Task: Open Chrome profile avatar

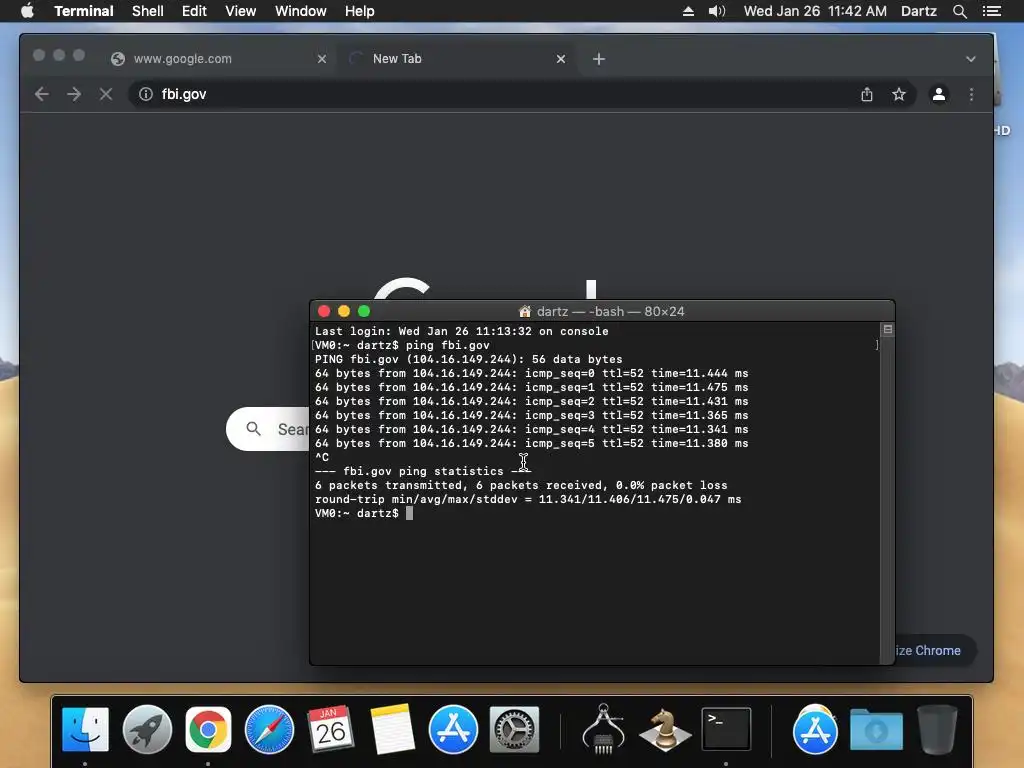Action: click(938, 94)
